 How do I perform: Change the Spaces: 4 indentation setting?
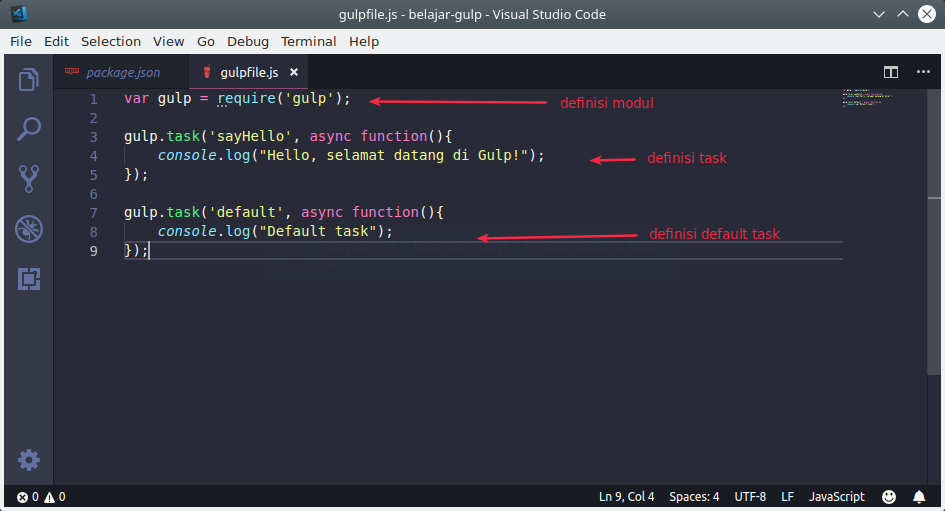tap(694, 497)
